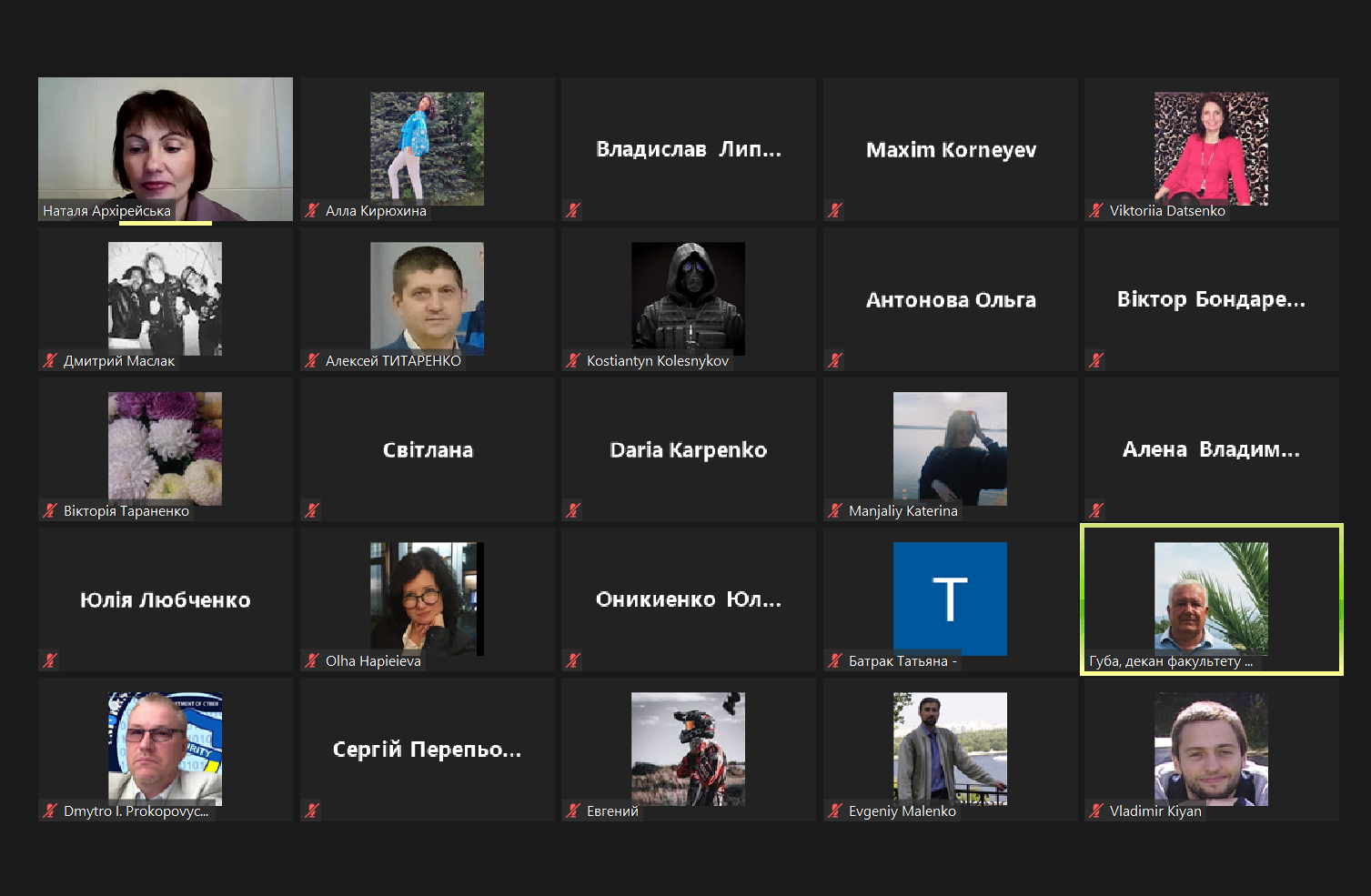Click muted mic icon beside Вікторія Тараненко
Screen dimensions: 1371x896
[x=50, y=510]
